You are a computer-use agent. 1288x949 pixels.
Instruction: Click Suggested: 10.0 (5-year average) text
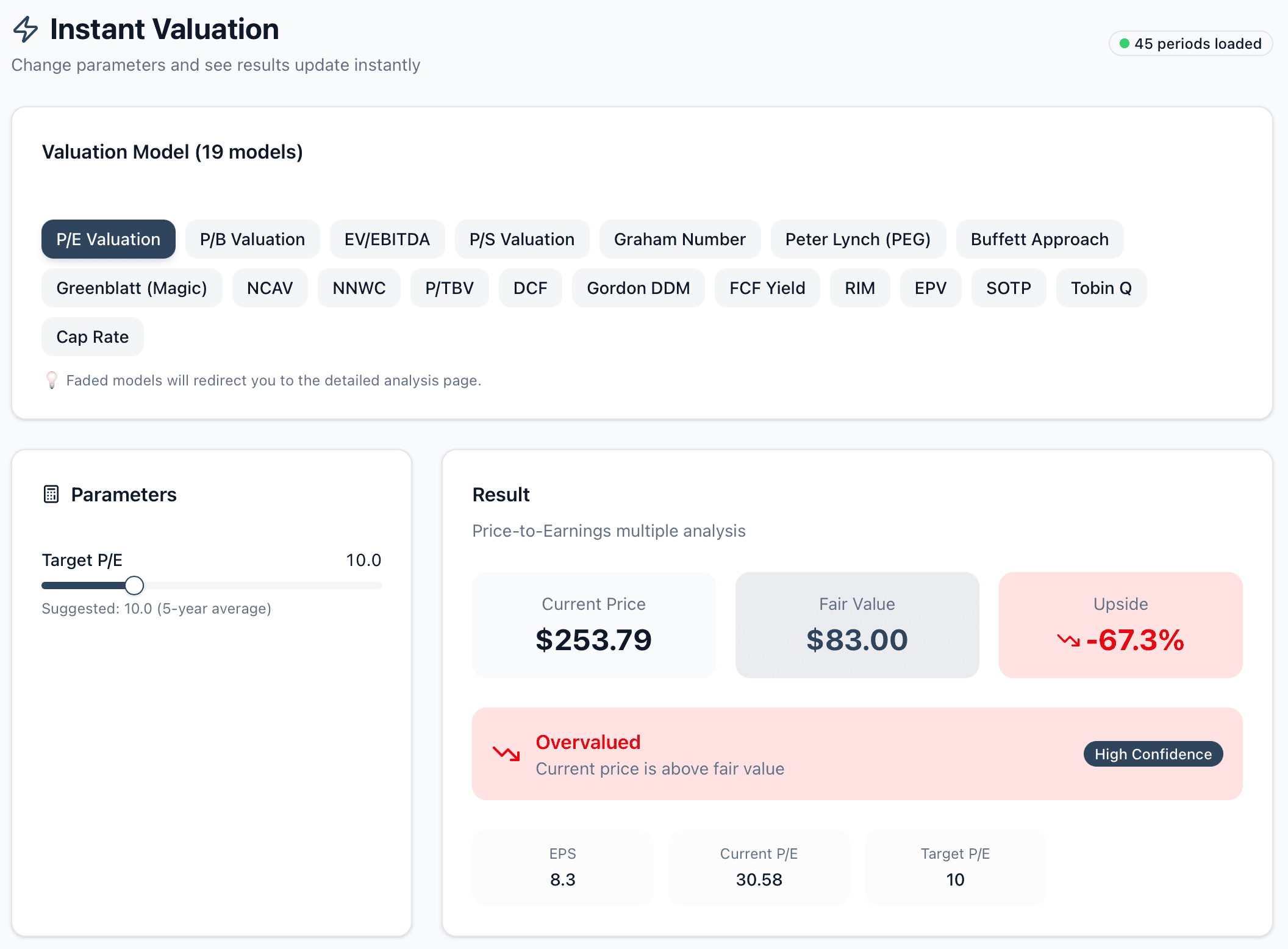click(x=157, y=609)
